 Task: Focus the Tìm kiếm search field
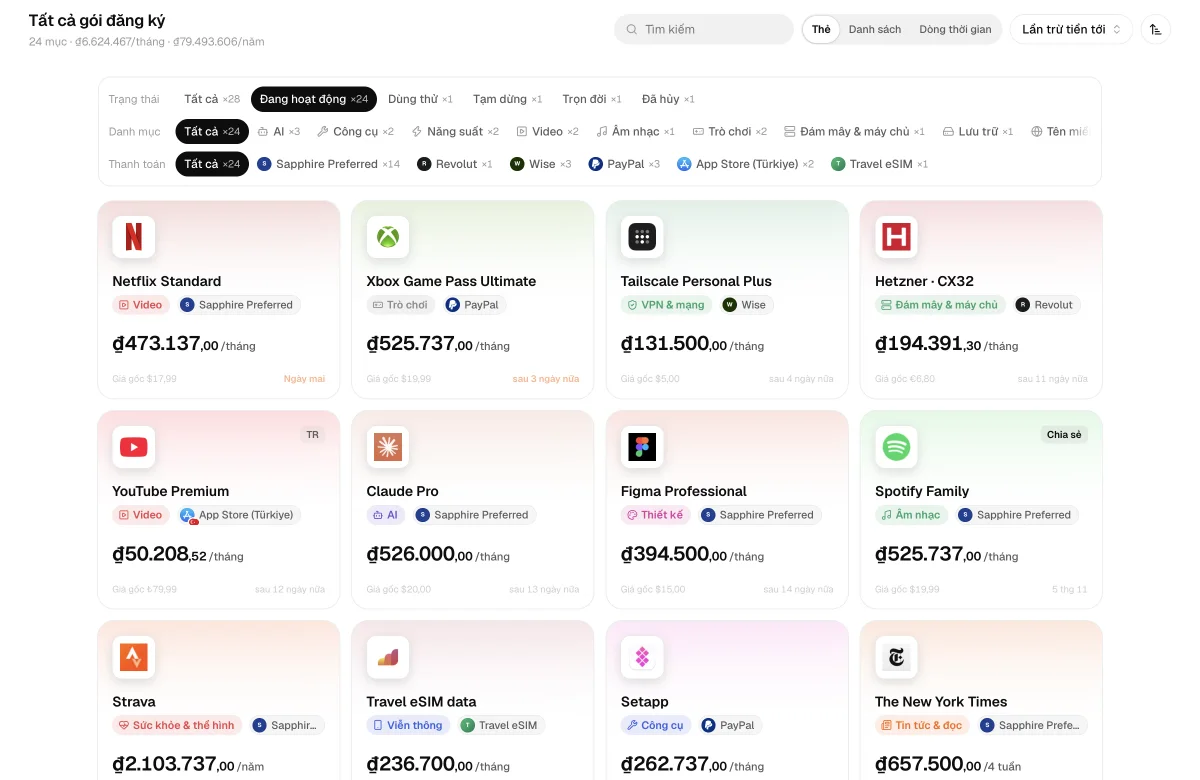pyautogui.click(x=704, y=29)
